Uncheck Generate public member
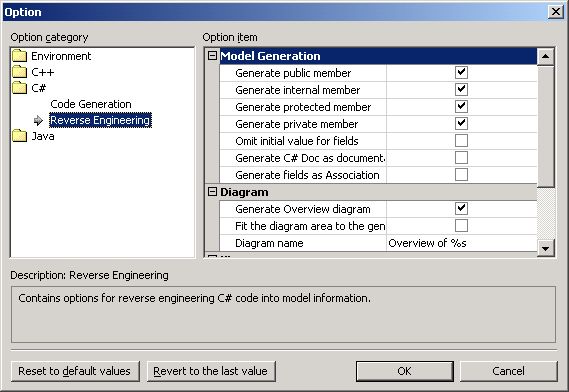Viewport: 569px width, 392px height. tap(461, 73)
